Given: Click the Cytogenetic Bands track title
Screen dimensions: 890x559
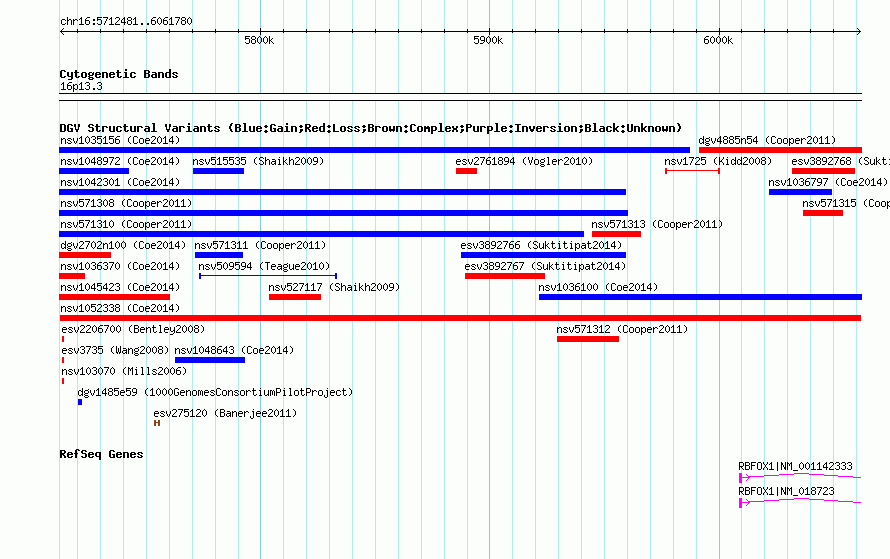Looking at the screenshot, I should [119, 74].
